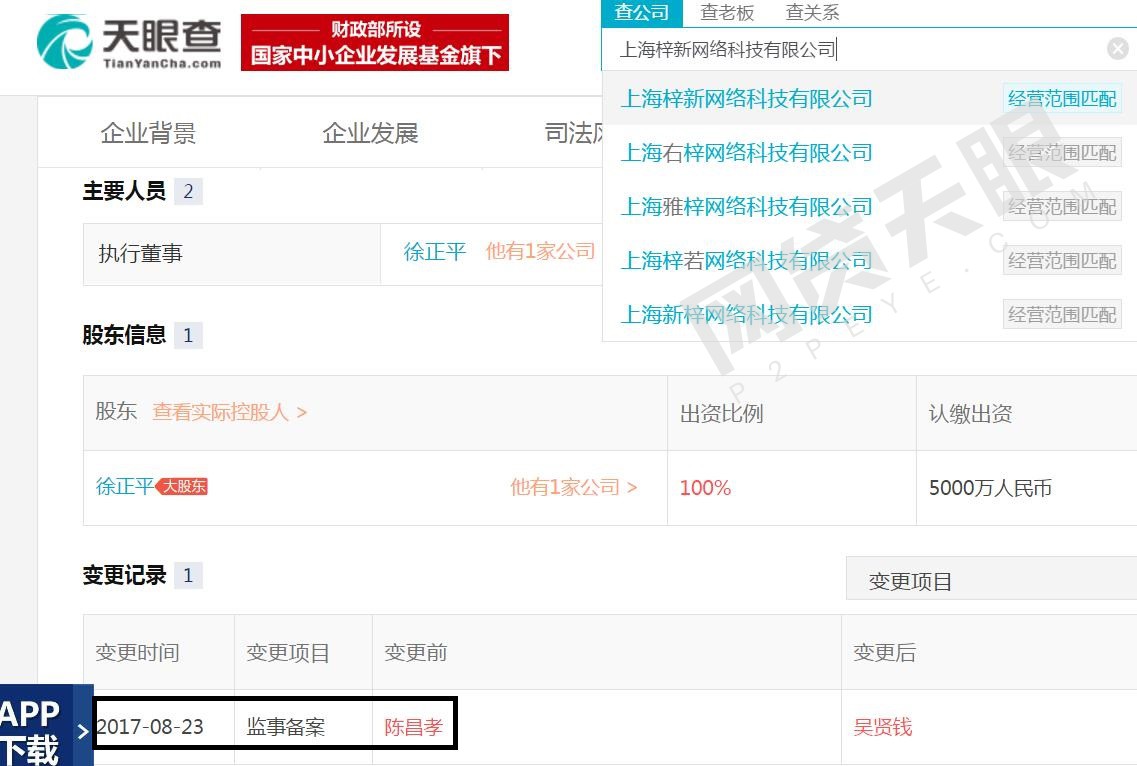Click 经营范围匹配 tag beside 上海新梓
This screenshot has width=1137, height=766.
(x=1062, y=315)
